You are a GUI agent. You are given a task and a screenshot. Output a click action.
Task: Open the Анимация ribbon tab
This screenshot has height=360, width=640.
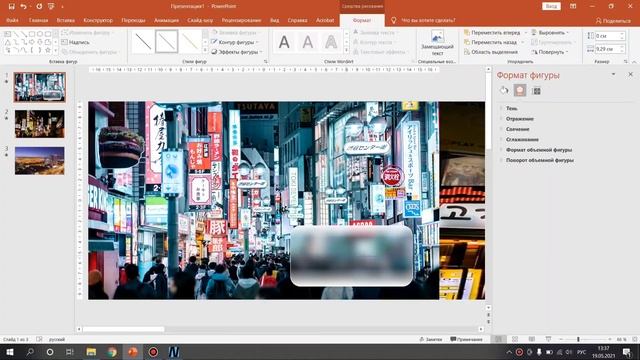166,20
